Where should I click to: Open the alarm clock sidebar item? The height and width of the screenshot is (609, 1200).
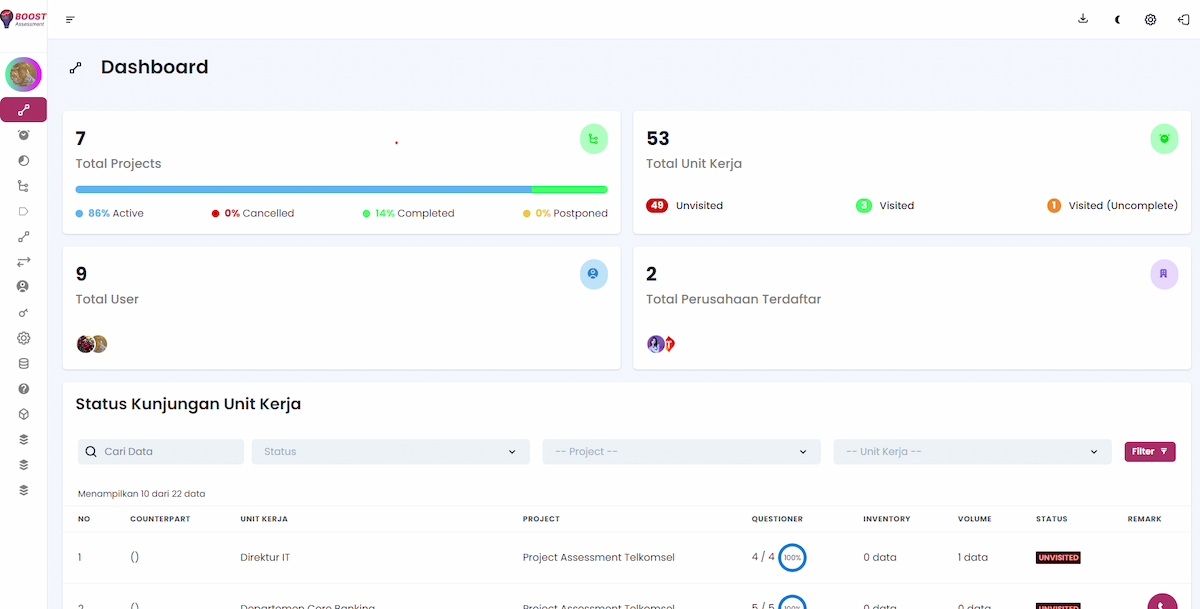pos(24,135)
